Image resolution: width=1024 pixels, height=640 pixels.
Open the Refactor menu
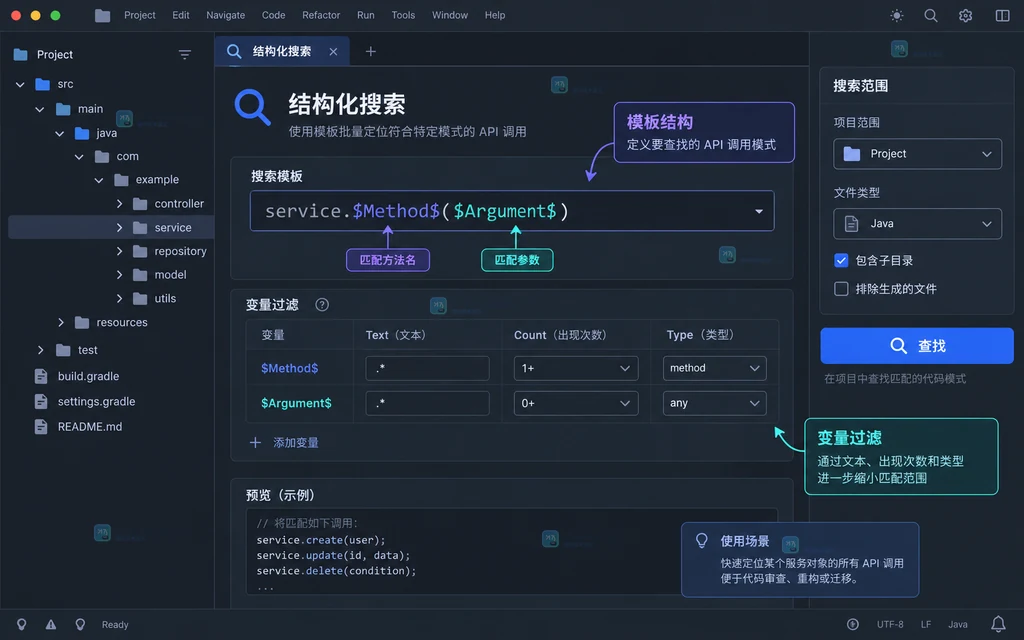pyautogui.click(x=321, y=15)
